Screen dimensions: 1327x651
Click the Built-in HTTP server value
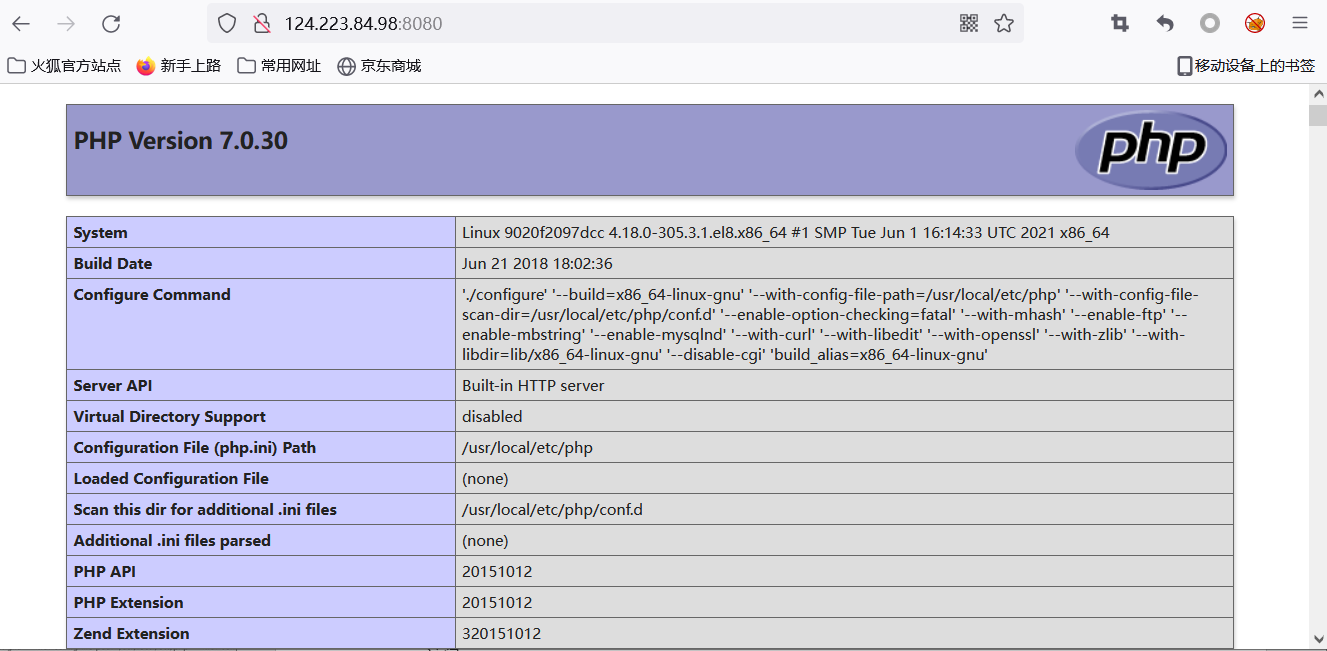pyautogui.click(x=533, y=386)
